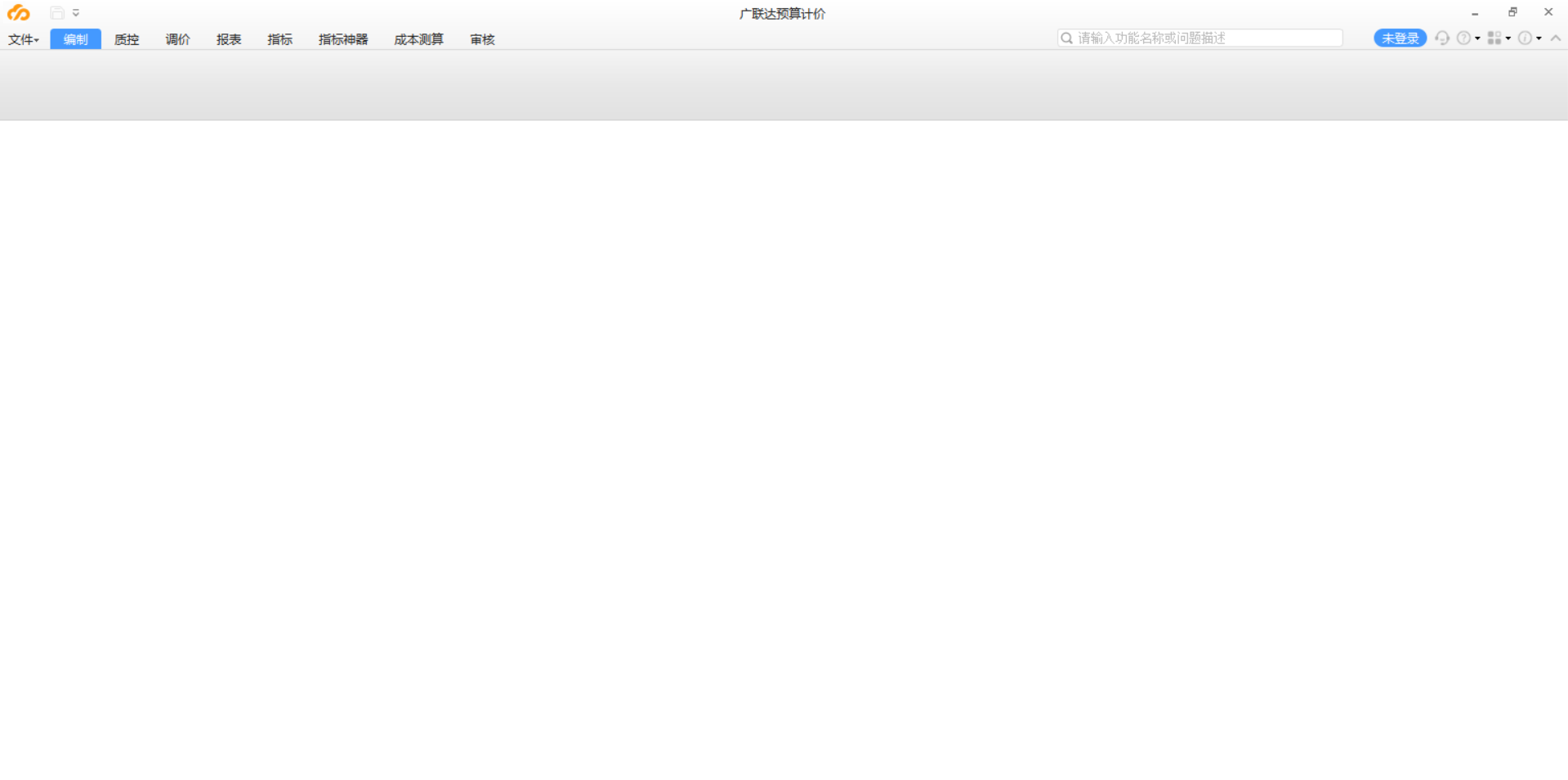Restore down the 广联达预算计价 window
This screenshot has height=780, width=1568.
click(x=1512, y=12)
